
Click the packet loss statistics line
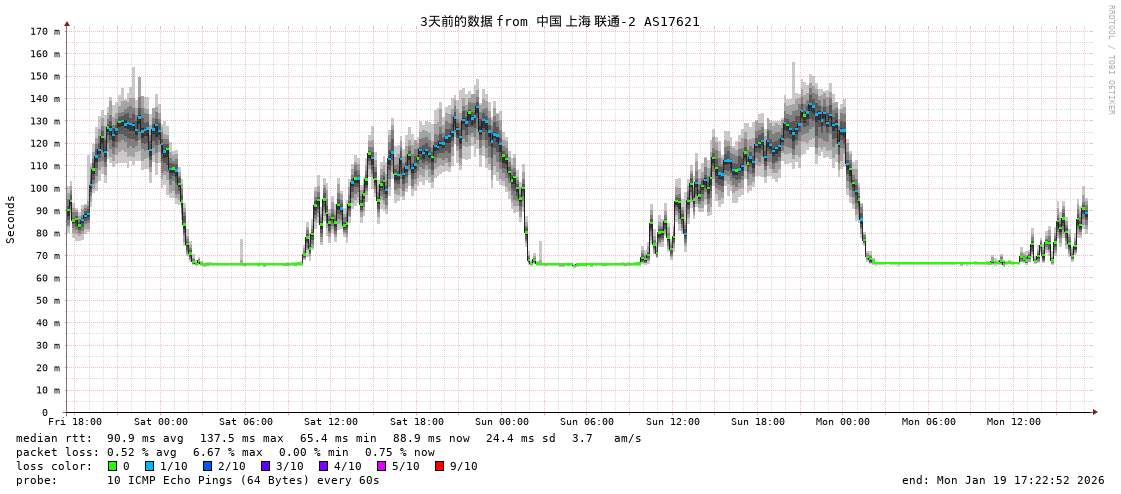point(225,452)
